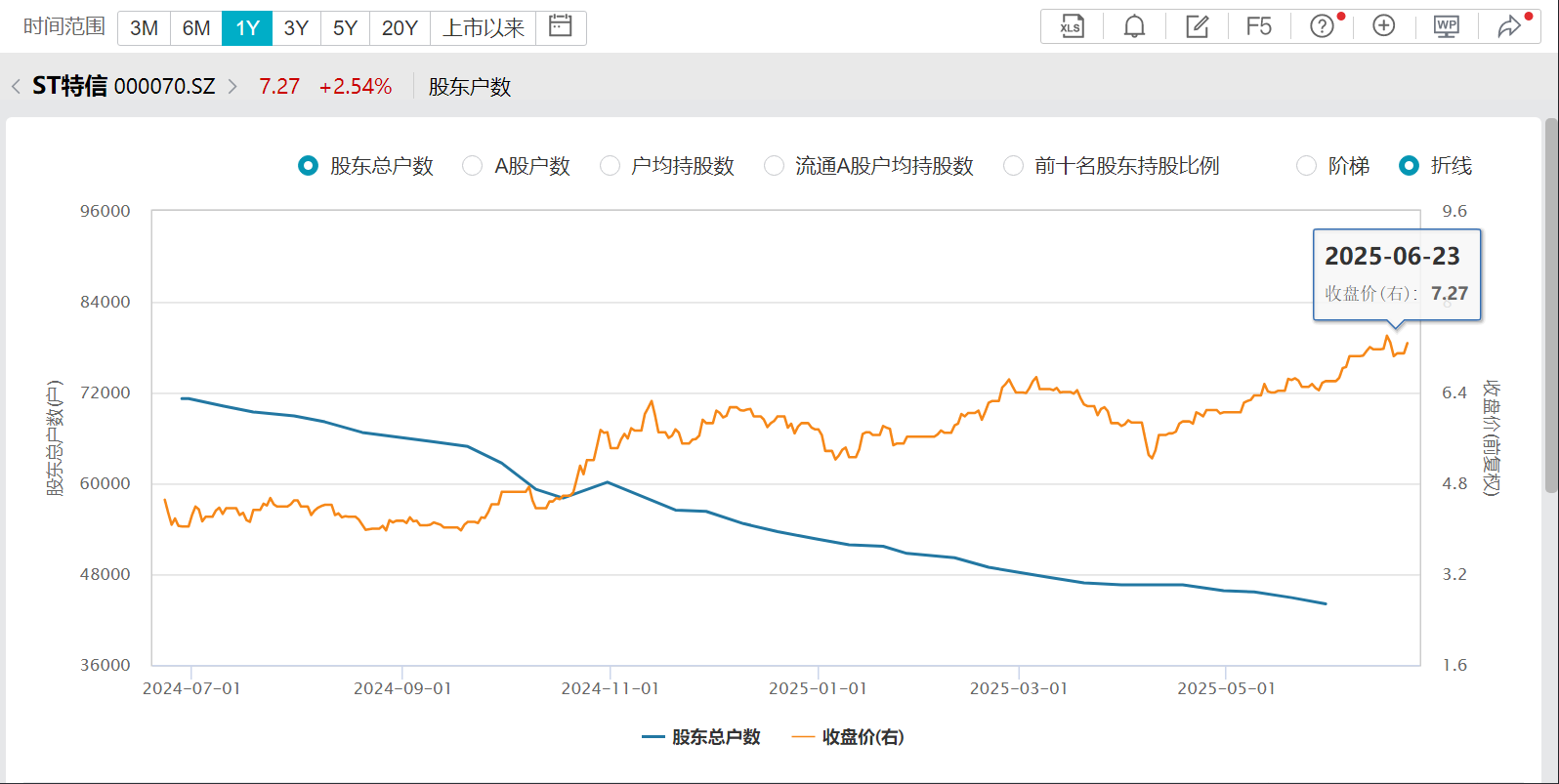Image resolution: width=1559 pixels, height=784 pixels.
Task: Select the 流通A股户均持股数 radio button
Action: point(774,166)
